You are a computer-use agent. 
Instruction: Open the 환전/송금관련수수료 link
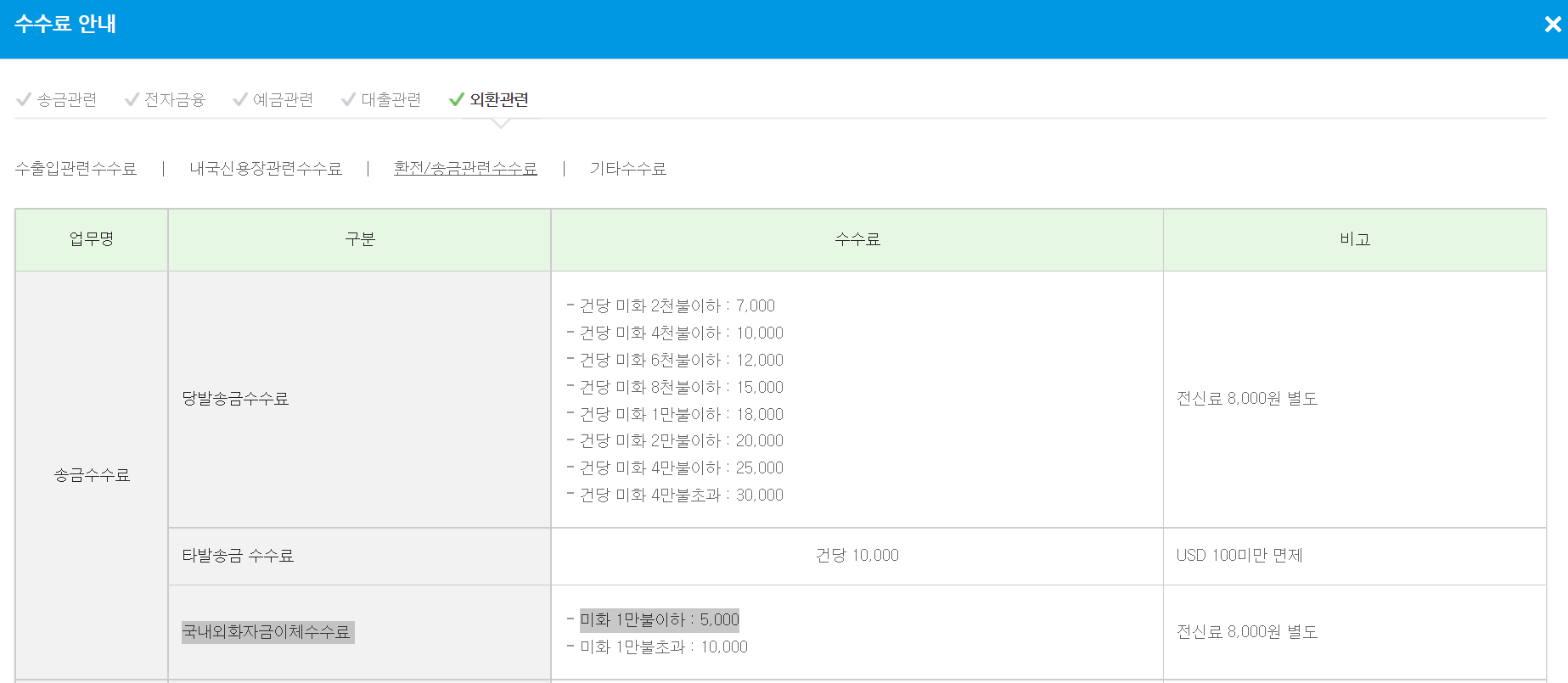pos(465,169)
